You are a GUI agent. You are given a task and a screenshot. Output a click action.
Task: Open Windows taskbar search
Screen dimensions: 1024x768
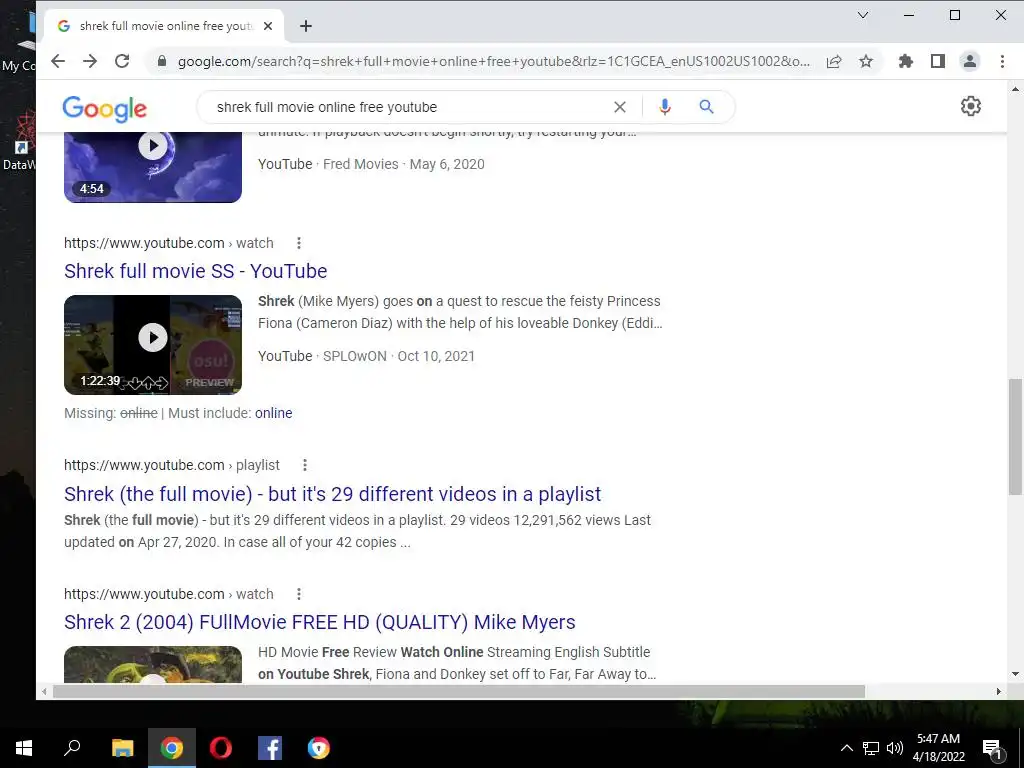72,748
